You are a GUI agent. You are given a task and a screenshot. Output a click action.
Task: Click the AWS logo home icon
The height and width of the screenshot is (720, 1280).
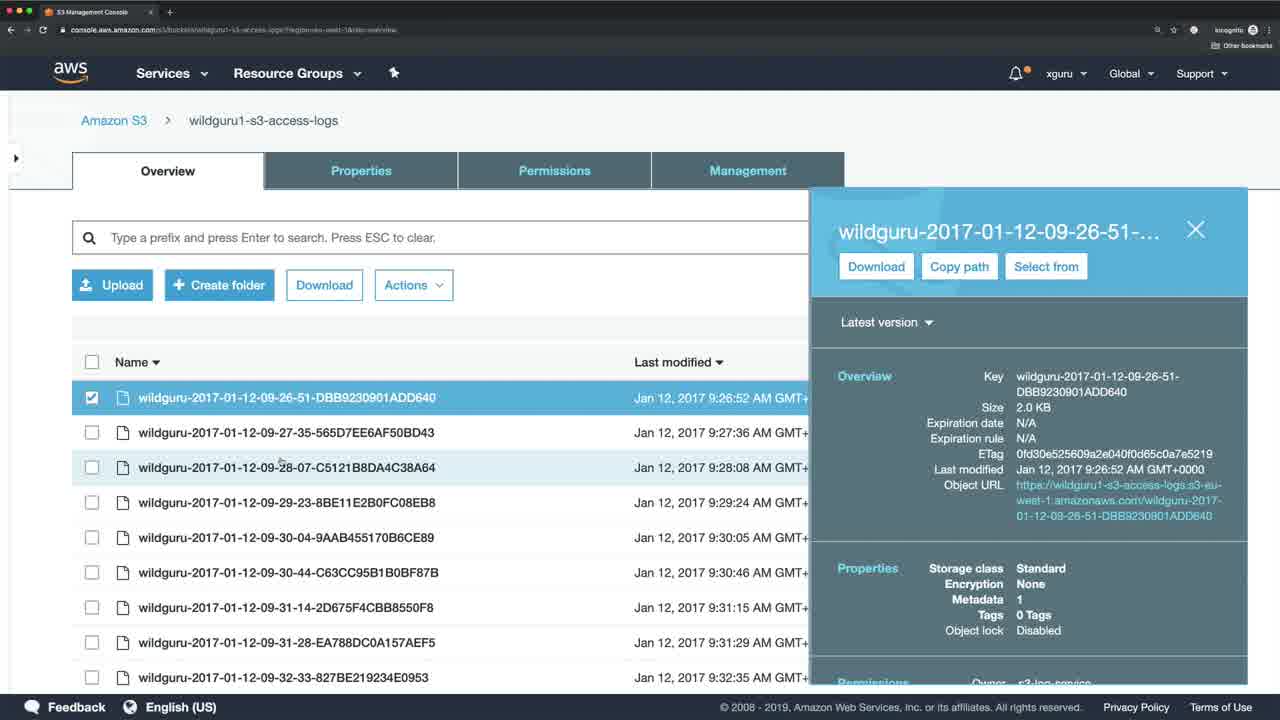coord(71,73)
